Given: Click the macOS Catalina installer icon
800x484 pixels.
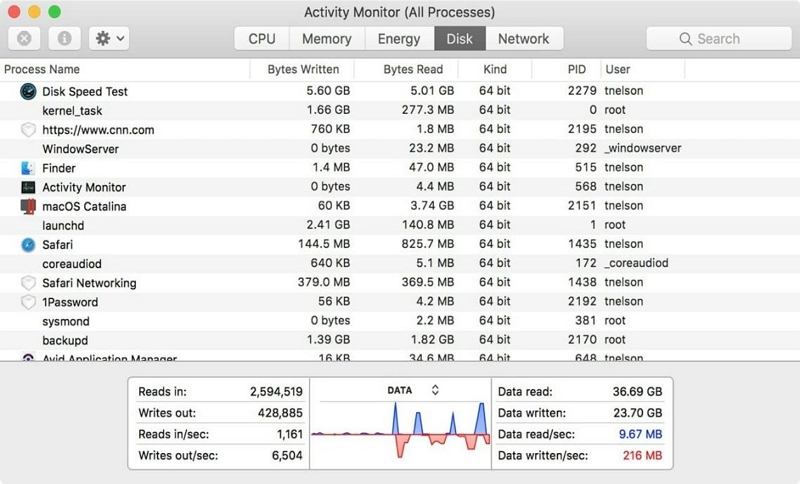Looking at the screenshot, I should click(x=28, y=206).
